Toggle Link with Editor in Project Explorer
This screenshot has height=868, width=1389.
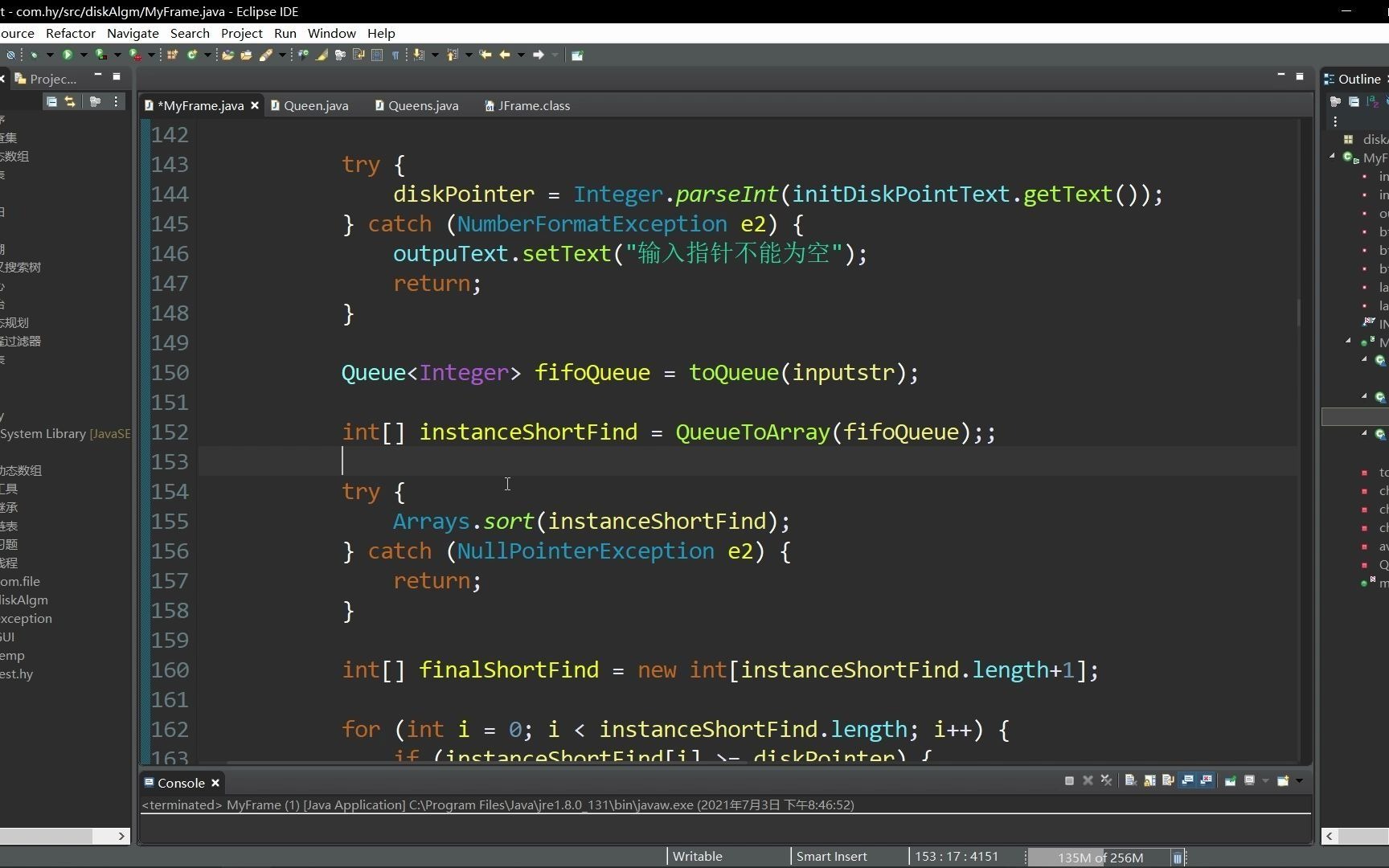pos(70,101)
